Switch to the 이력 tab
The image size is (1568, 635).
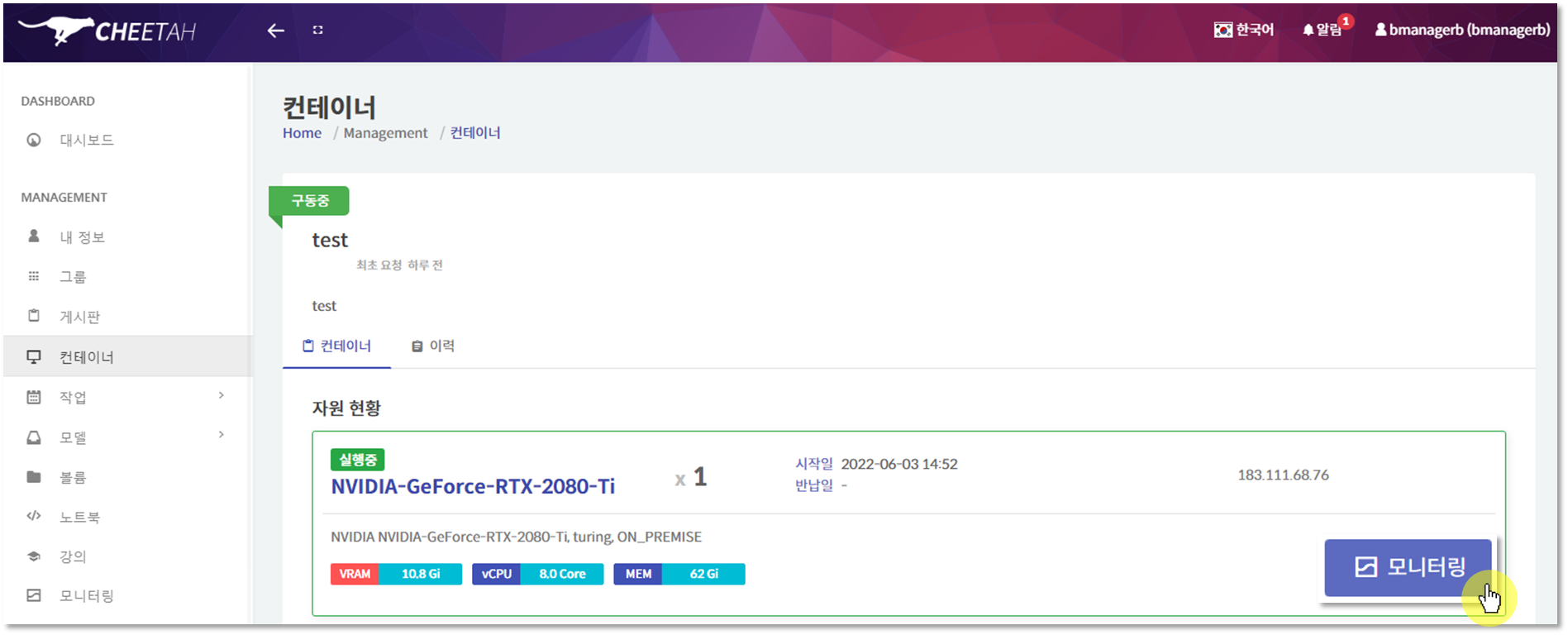[433, 346]
